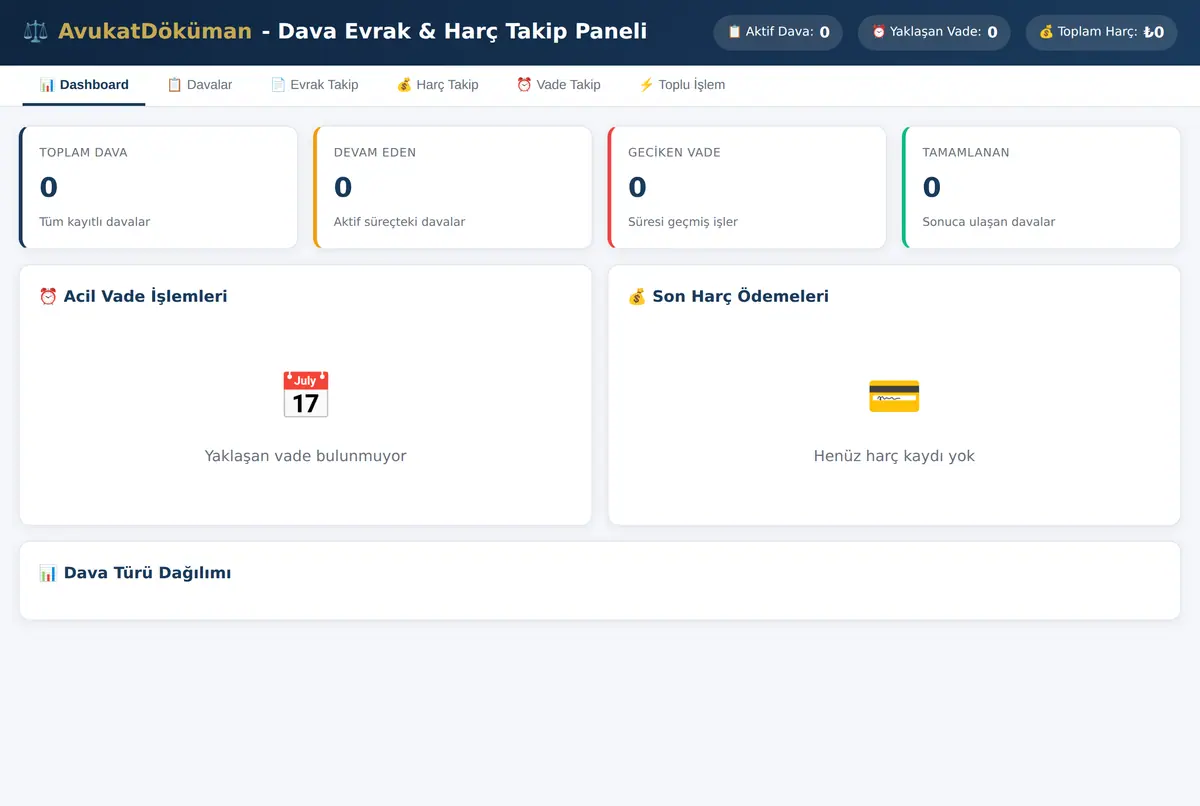Click the clipboard icon in Aktif Dava badge
The height and width of the screenshot is (806, 1200).
tap(734, 32)
